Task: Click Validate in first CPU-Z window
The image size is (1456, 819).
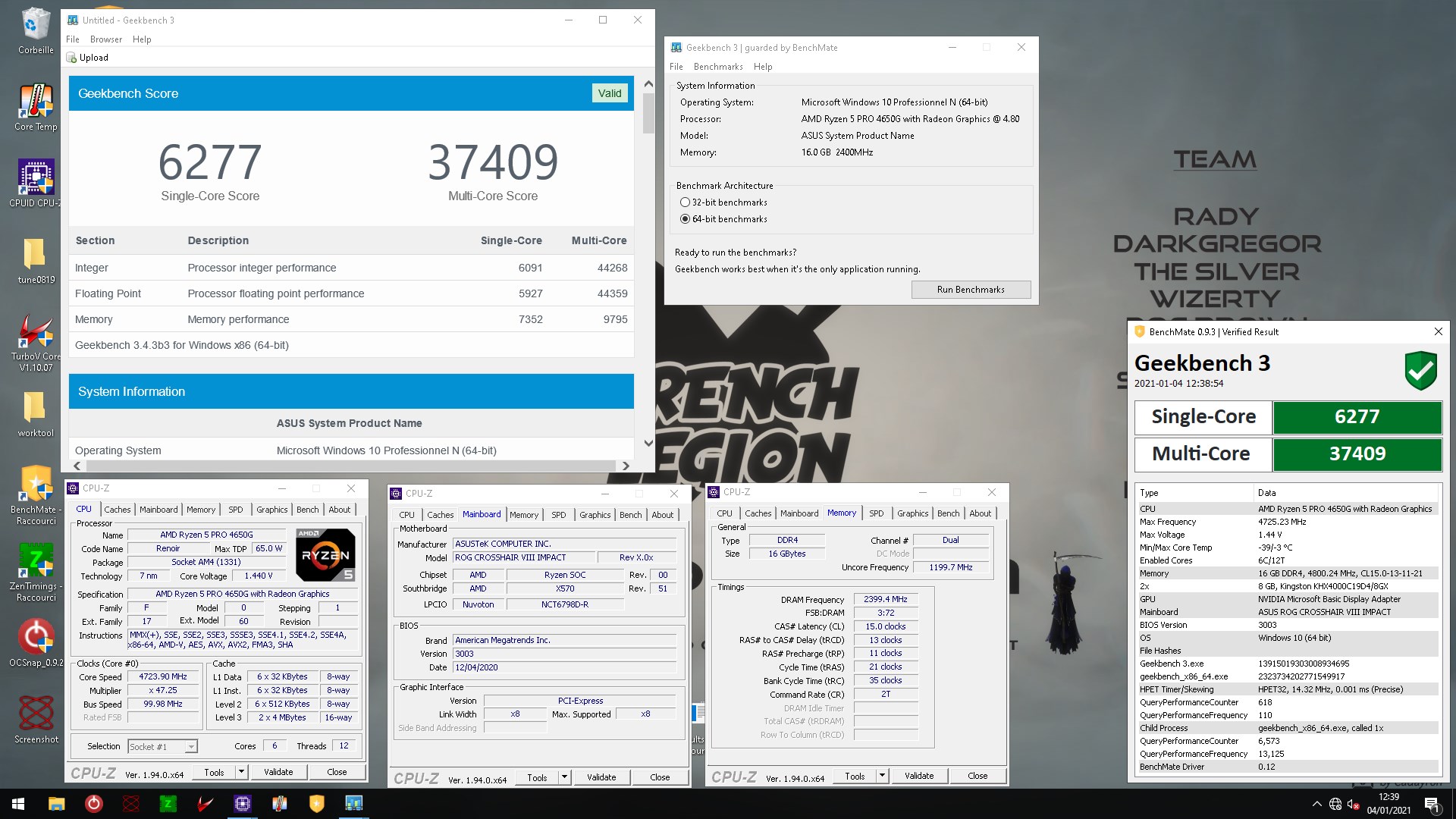Action: pyautogui.click(x=278, y=772)
